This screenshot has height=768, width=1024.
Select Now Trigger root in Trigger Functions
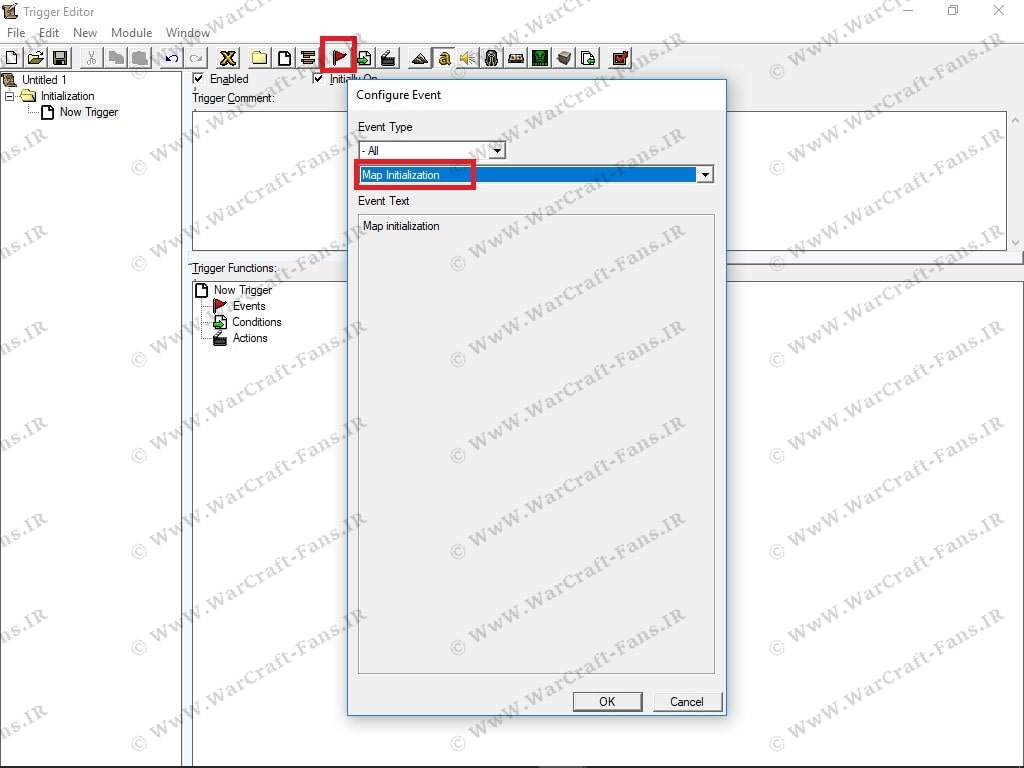coord(243,290)
